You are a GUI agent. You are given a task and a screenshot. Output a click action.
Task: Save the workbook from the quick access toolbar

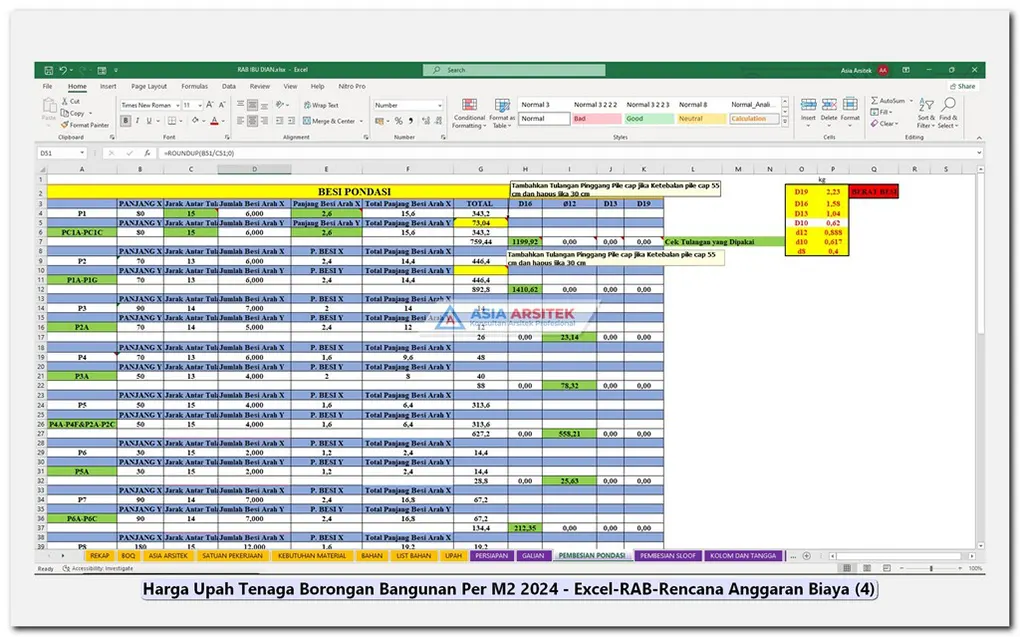click(49, 70)
